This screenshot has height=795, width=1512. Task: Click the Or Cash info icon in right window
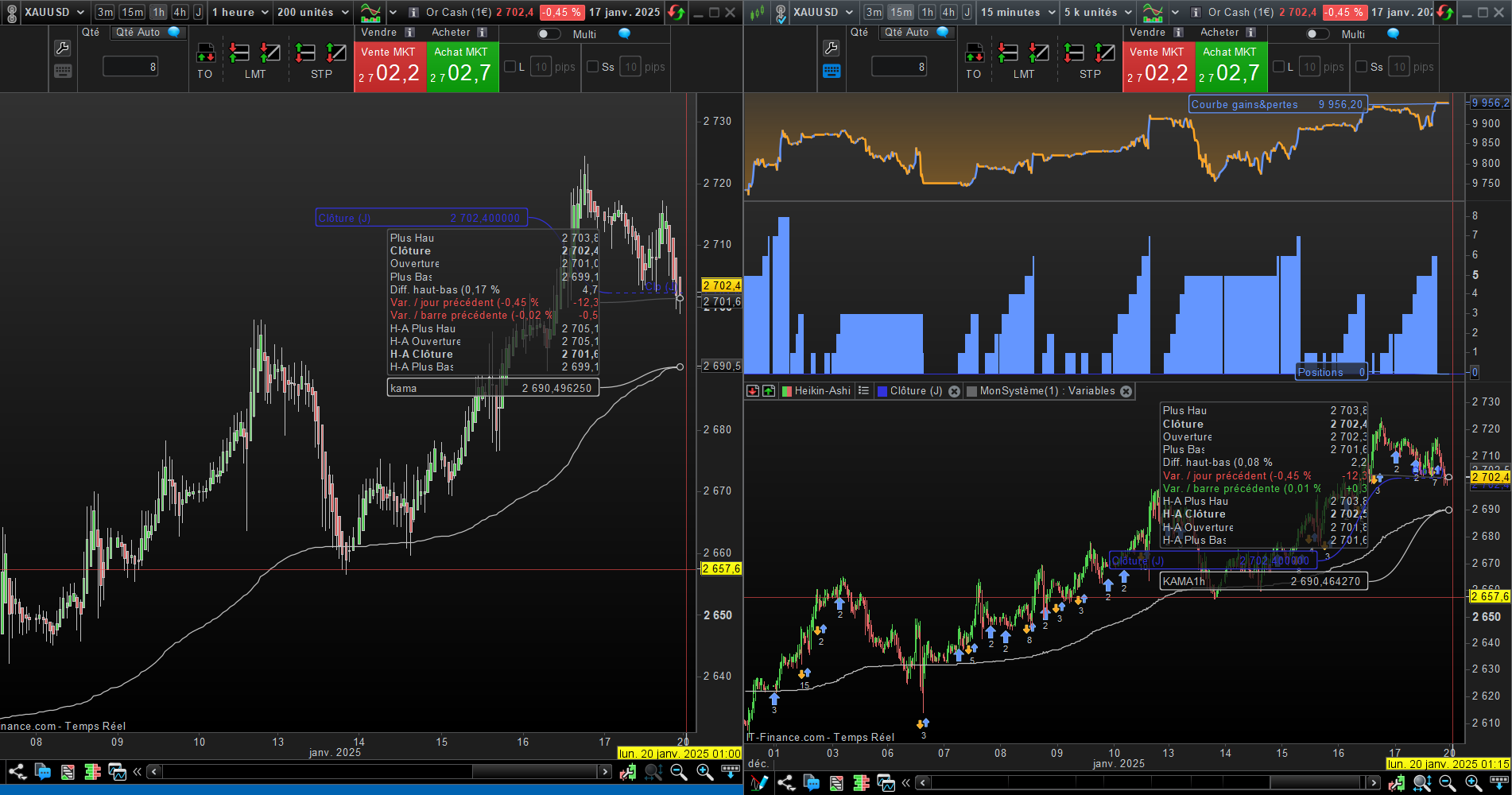pos(1195,13)
